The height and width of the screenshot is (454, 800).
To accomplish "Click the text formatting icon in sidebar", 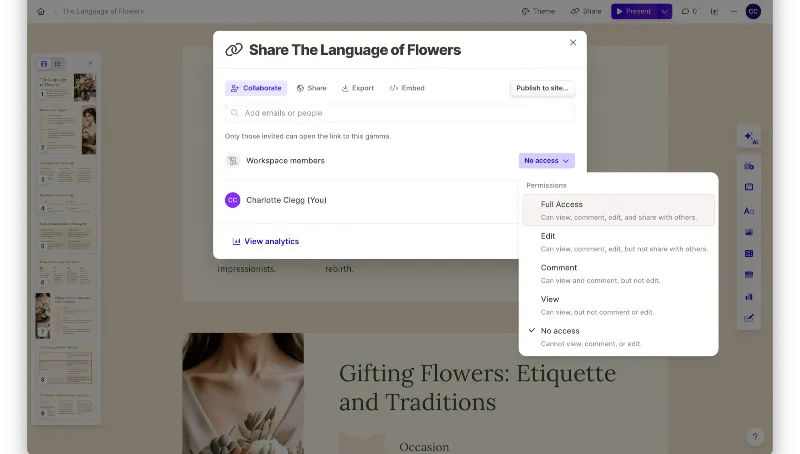I will coord(749,211).
